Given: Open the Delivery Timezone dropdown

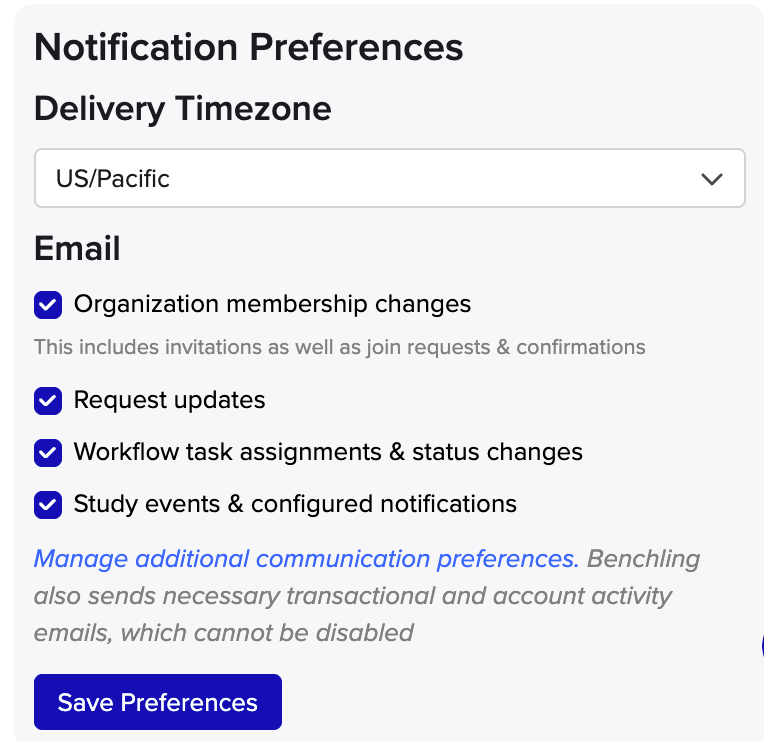Looking at the screenshot, I should click(x=389, y=179).
